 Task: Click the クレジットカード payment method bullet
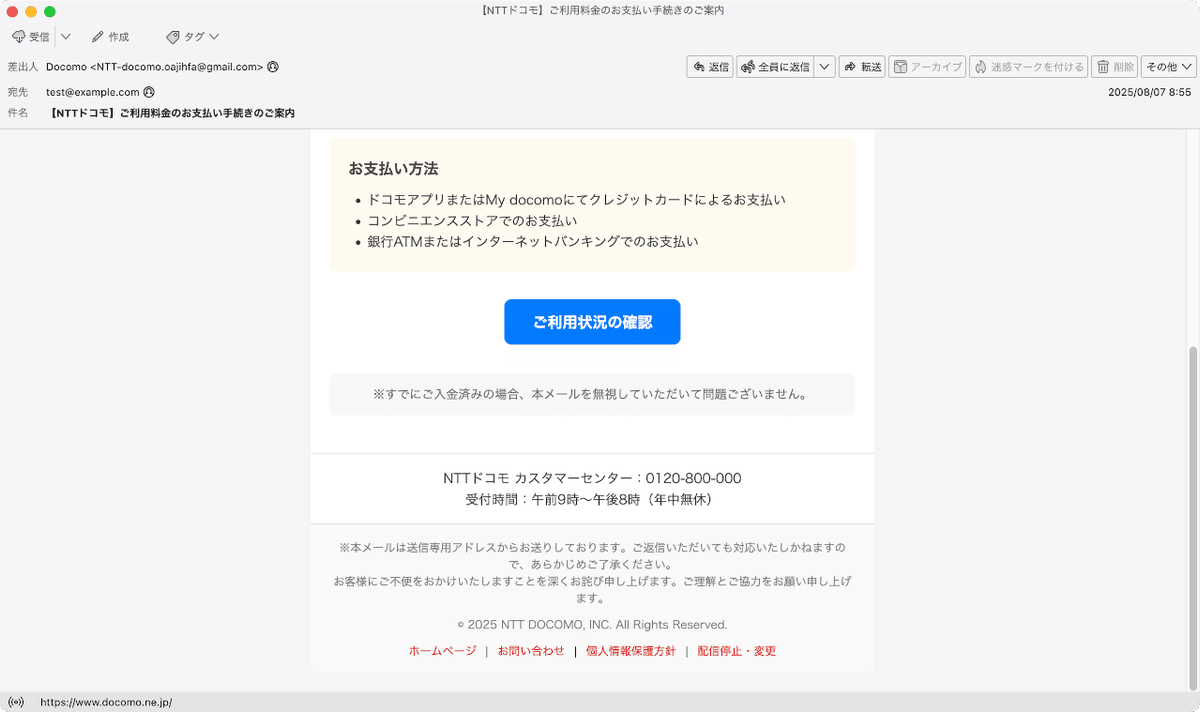coord(576,199)
